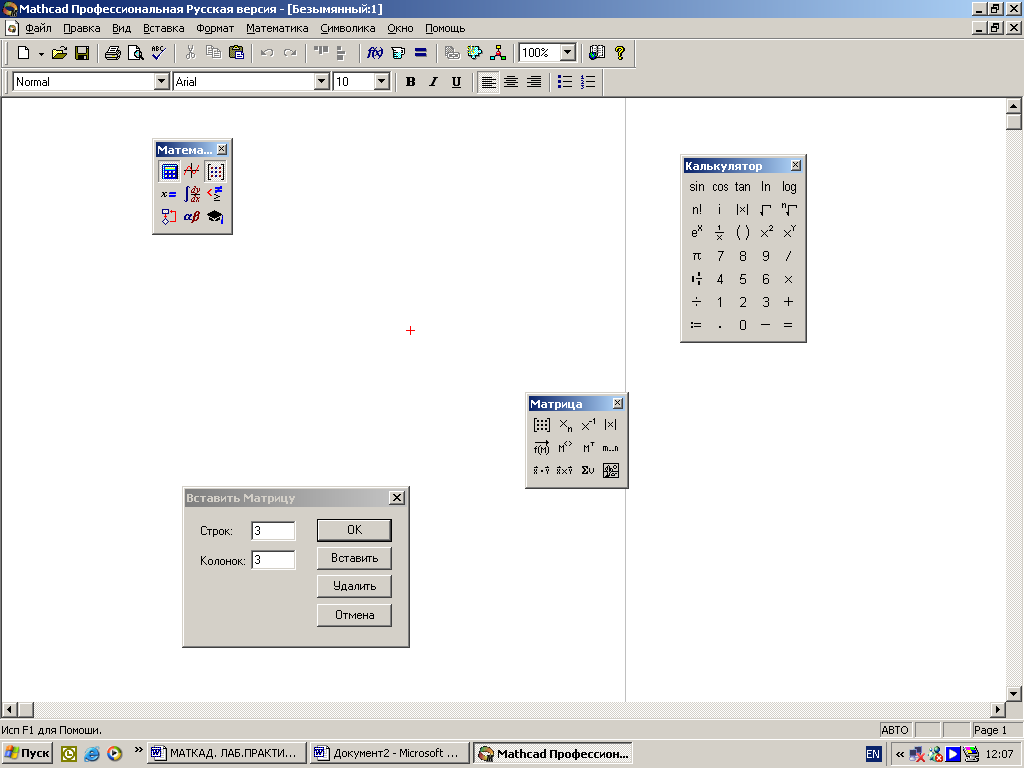Click the π button in Calculator
This screenshot has width=1024, height=768.
coord(697,256)
